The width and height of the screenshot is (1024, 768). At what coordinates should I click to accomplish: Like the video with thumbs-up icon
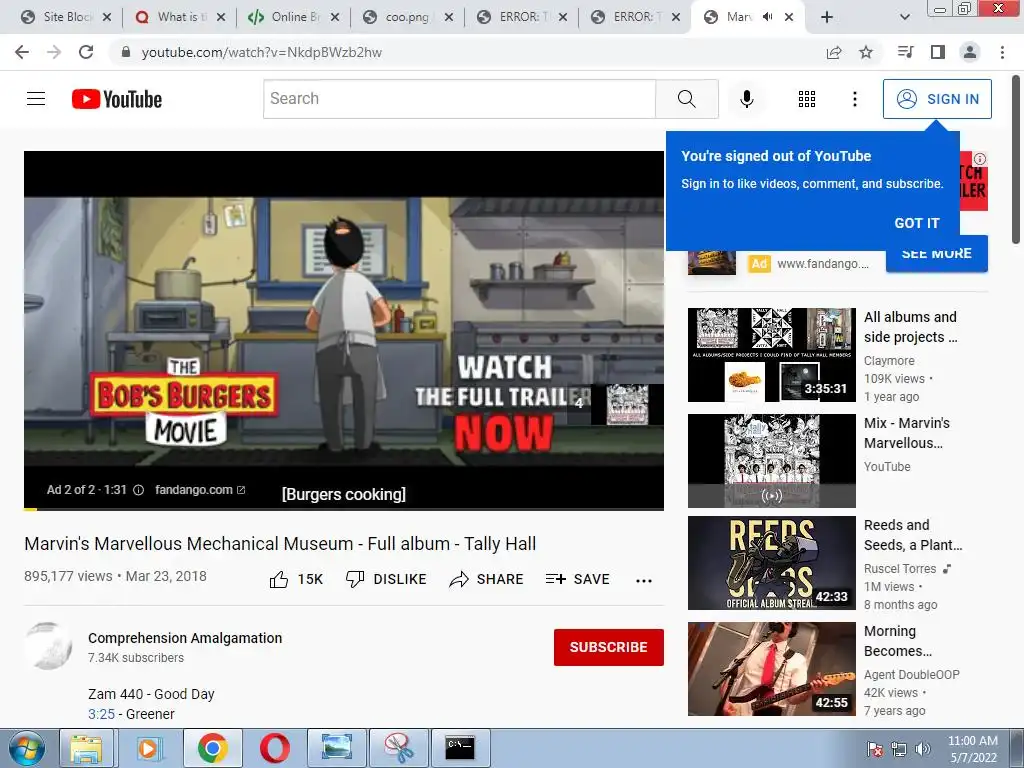279,579
